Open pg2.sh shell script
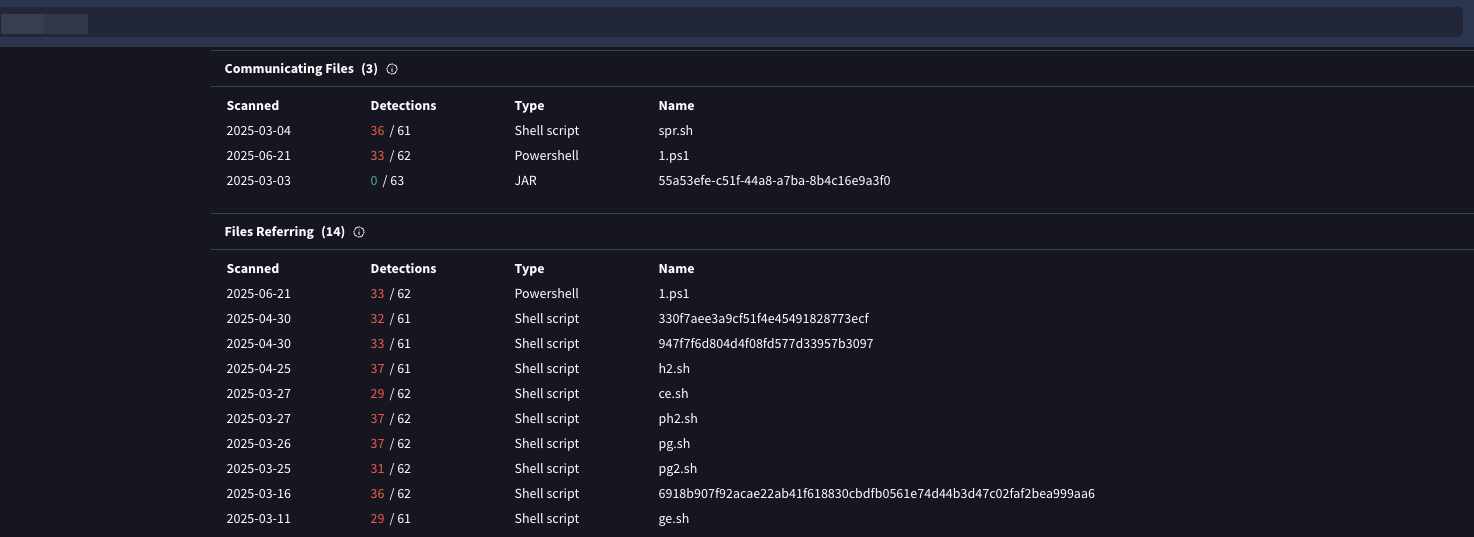The width and height of the screenshot is (1474, 537). click(677, 469)
